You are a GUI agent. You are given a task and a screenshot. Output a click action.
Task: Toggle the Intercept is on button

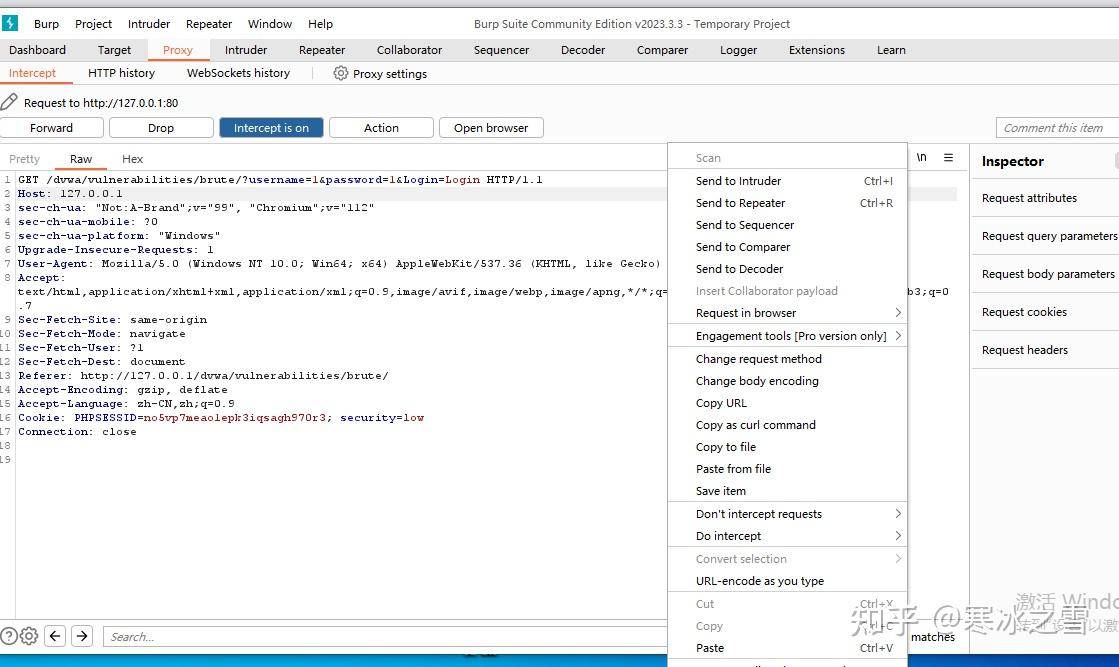click(271, 128)
